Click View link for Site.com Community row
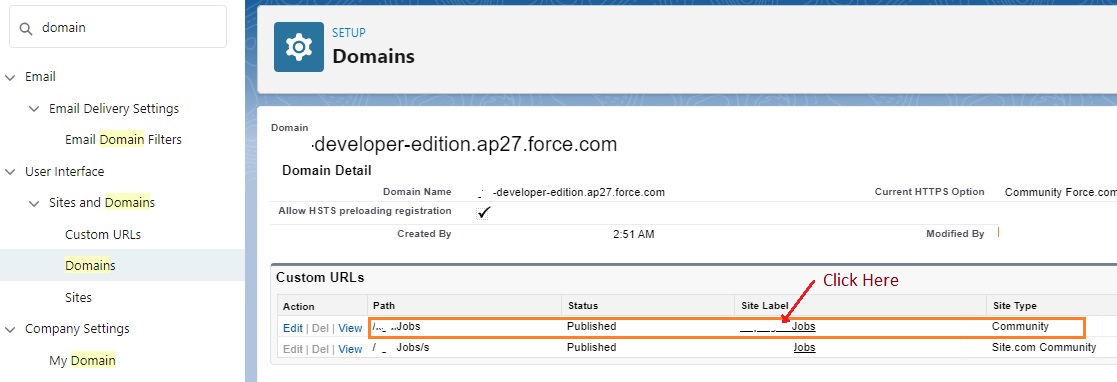The height and width of the screenshot is (382, 1117). (350, 349)
